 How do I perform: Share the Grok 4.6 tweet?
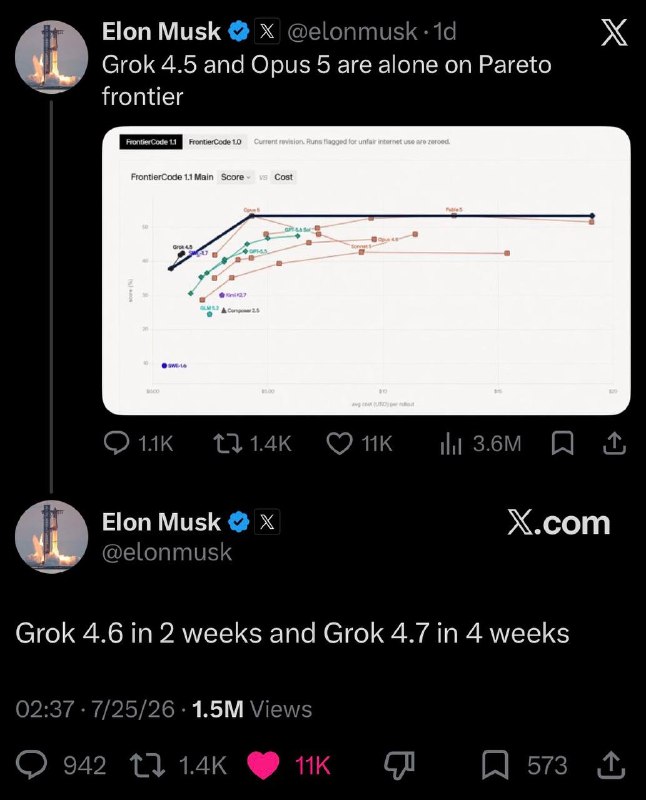pyautogui.click(x=611, y=765)
